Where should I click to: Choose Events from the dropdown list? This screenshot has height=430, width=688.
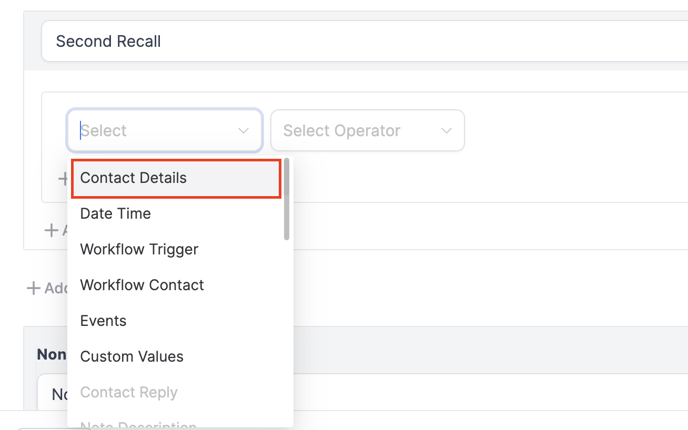coord(103,321)
